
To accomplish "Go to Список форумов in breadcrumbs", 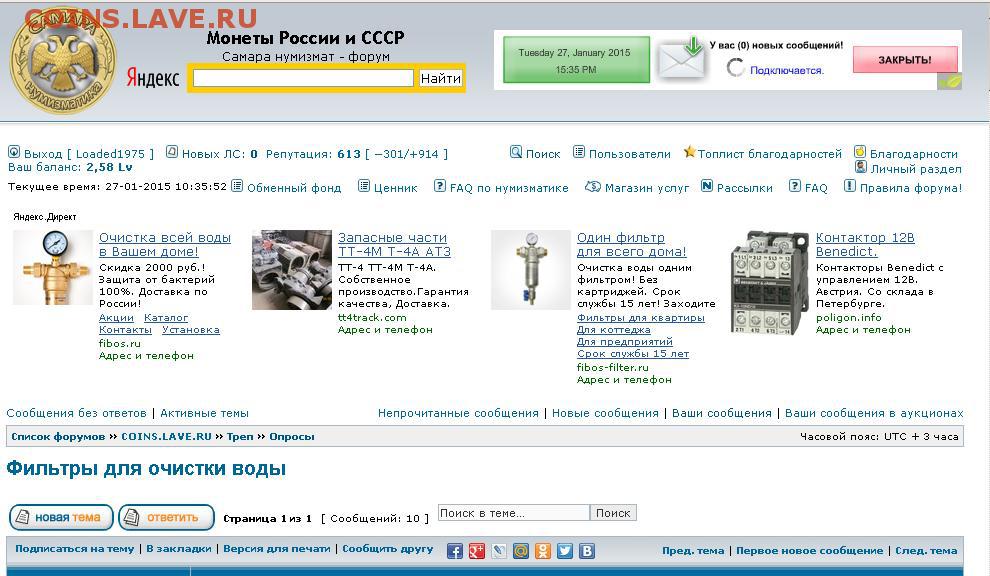I will [58, 436].
